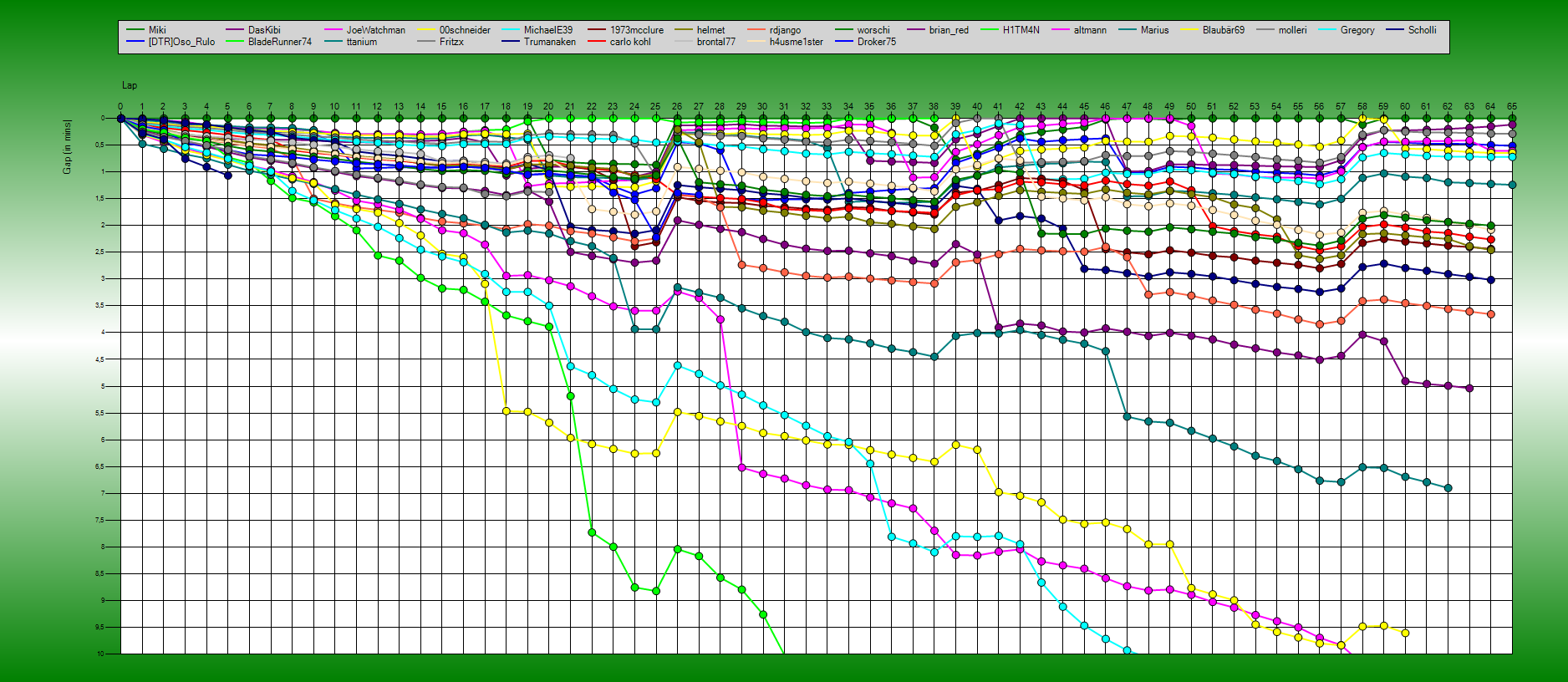
Task: Click teal line's last point at lap 62
Action: click(x=1448, y=488)
